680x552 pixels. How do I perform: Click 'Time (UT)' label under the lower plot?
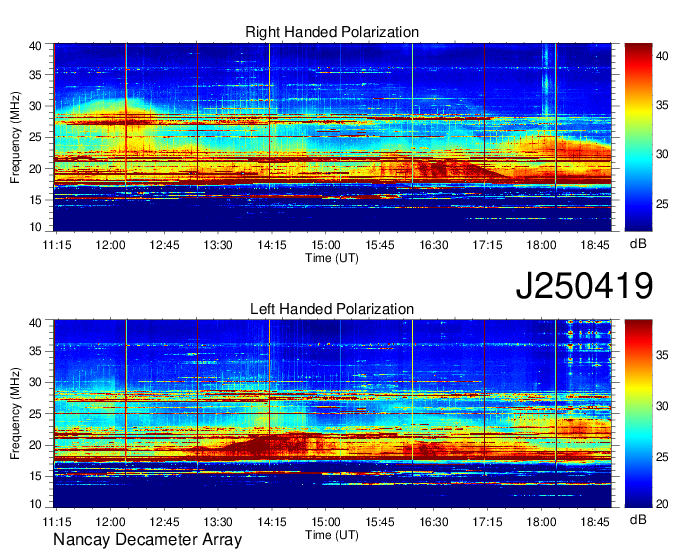tap(332, 535)
